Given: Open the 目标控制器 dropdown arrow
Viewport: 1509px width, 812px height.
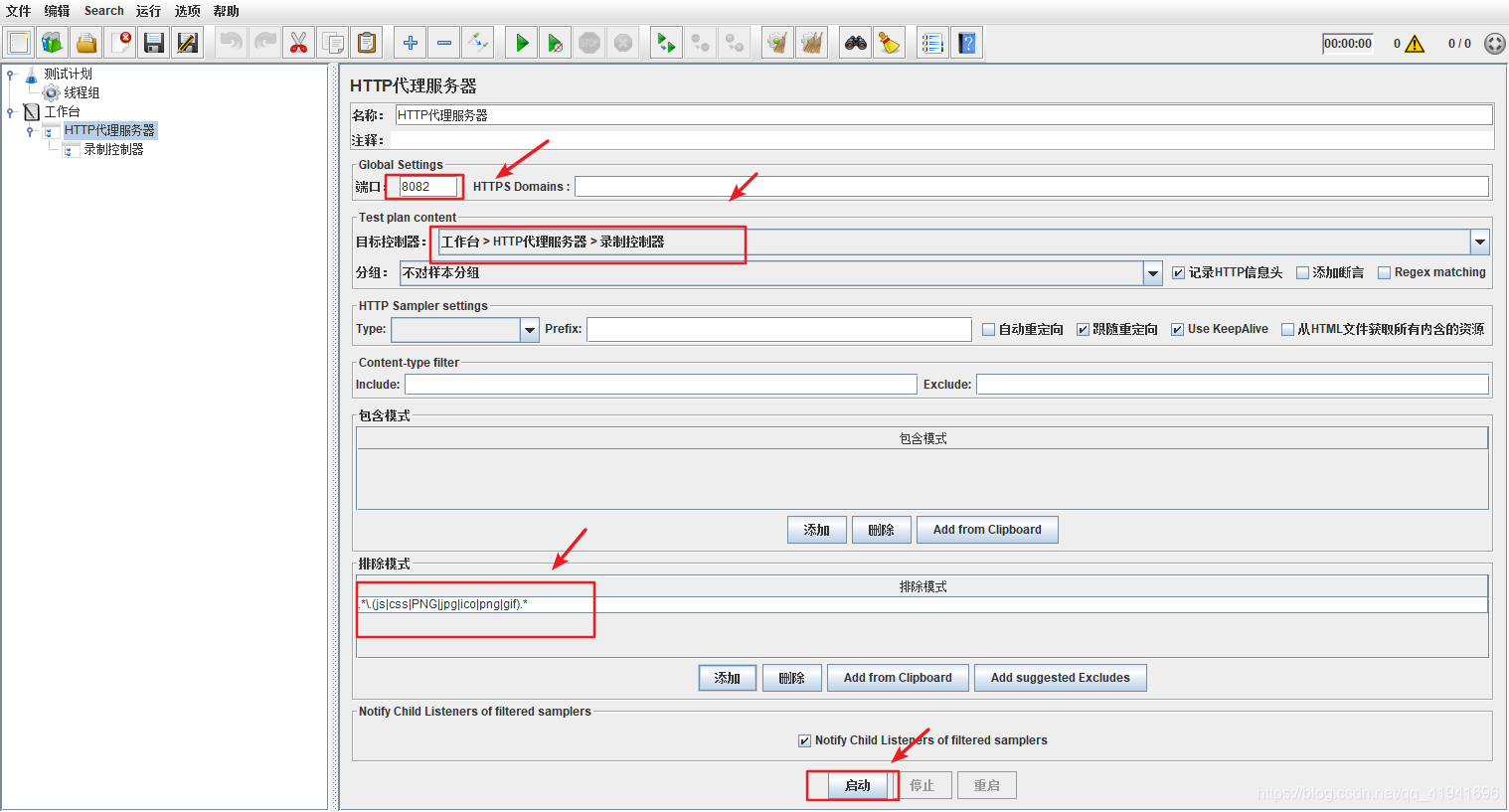Looking at the screenshot, I should (x=1479, y=242).
